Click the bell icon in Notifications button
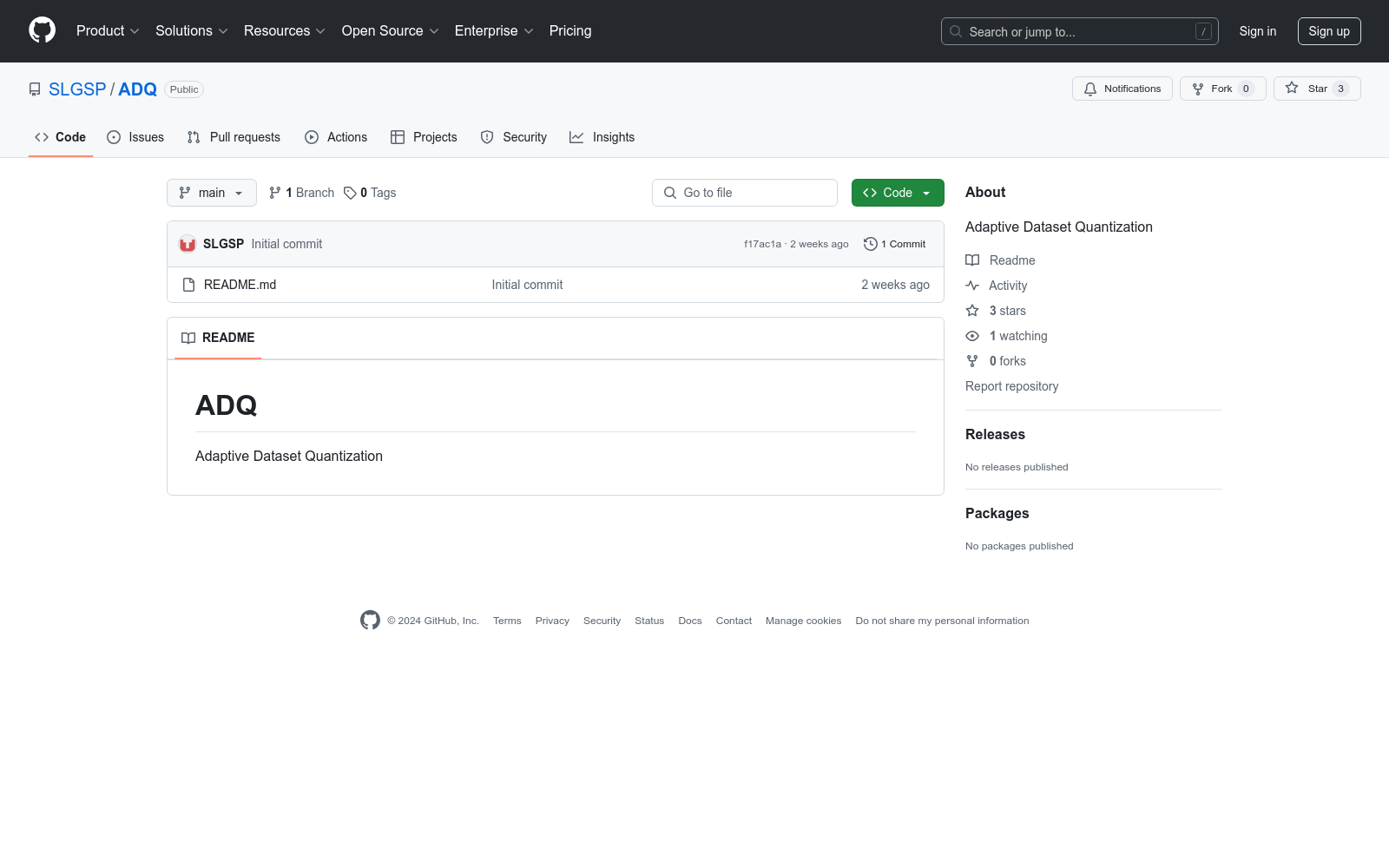1389x868 pixels. 1090,89
